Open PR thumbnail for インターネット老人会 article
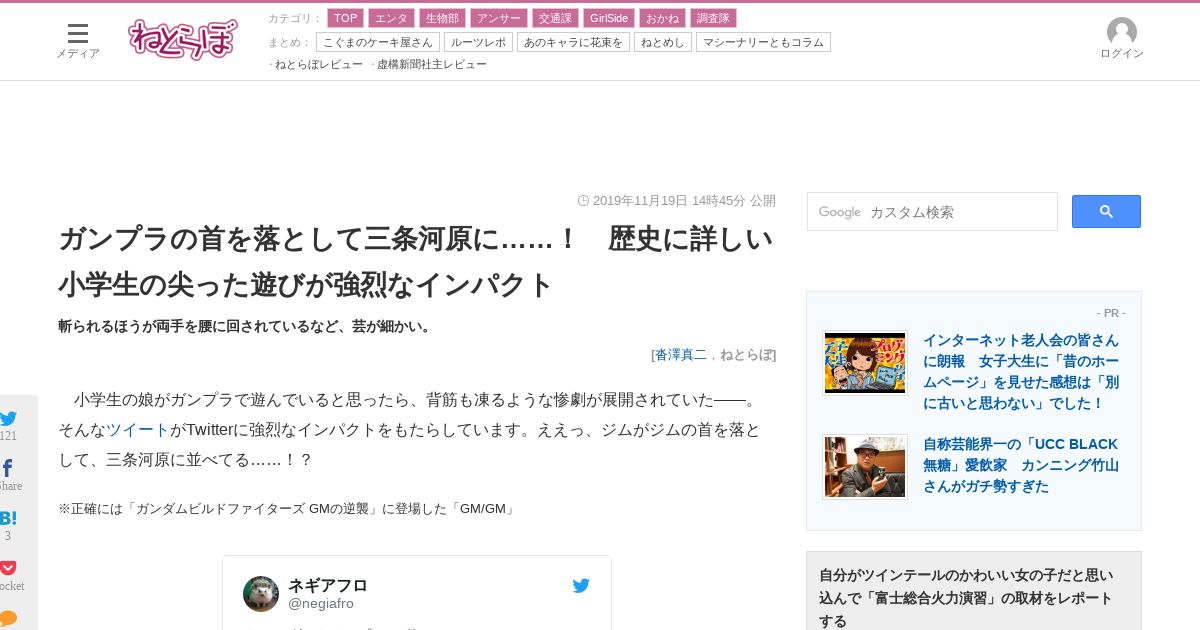The image size is (1200, 630). 865,363
